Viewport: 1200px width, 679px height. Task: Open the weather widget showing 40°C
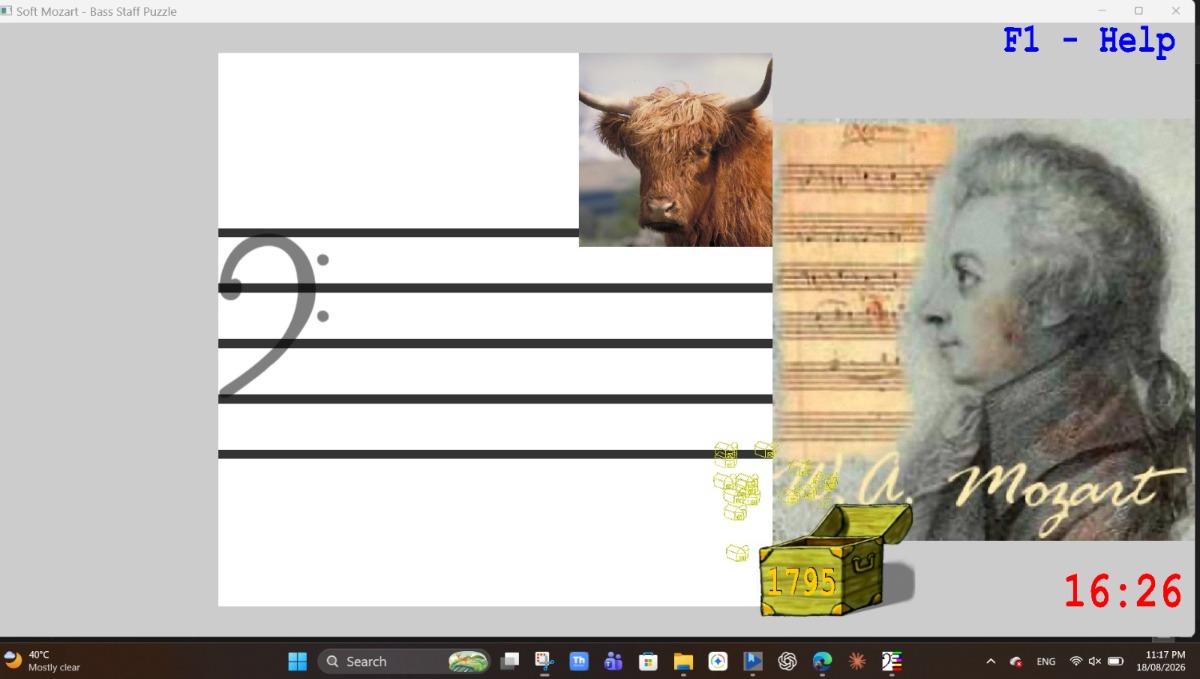tap(42, 661)
